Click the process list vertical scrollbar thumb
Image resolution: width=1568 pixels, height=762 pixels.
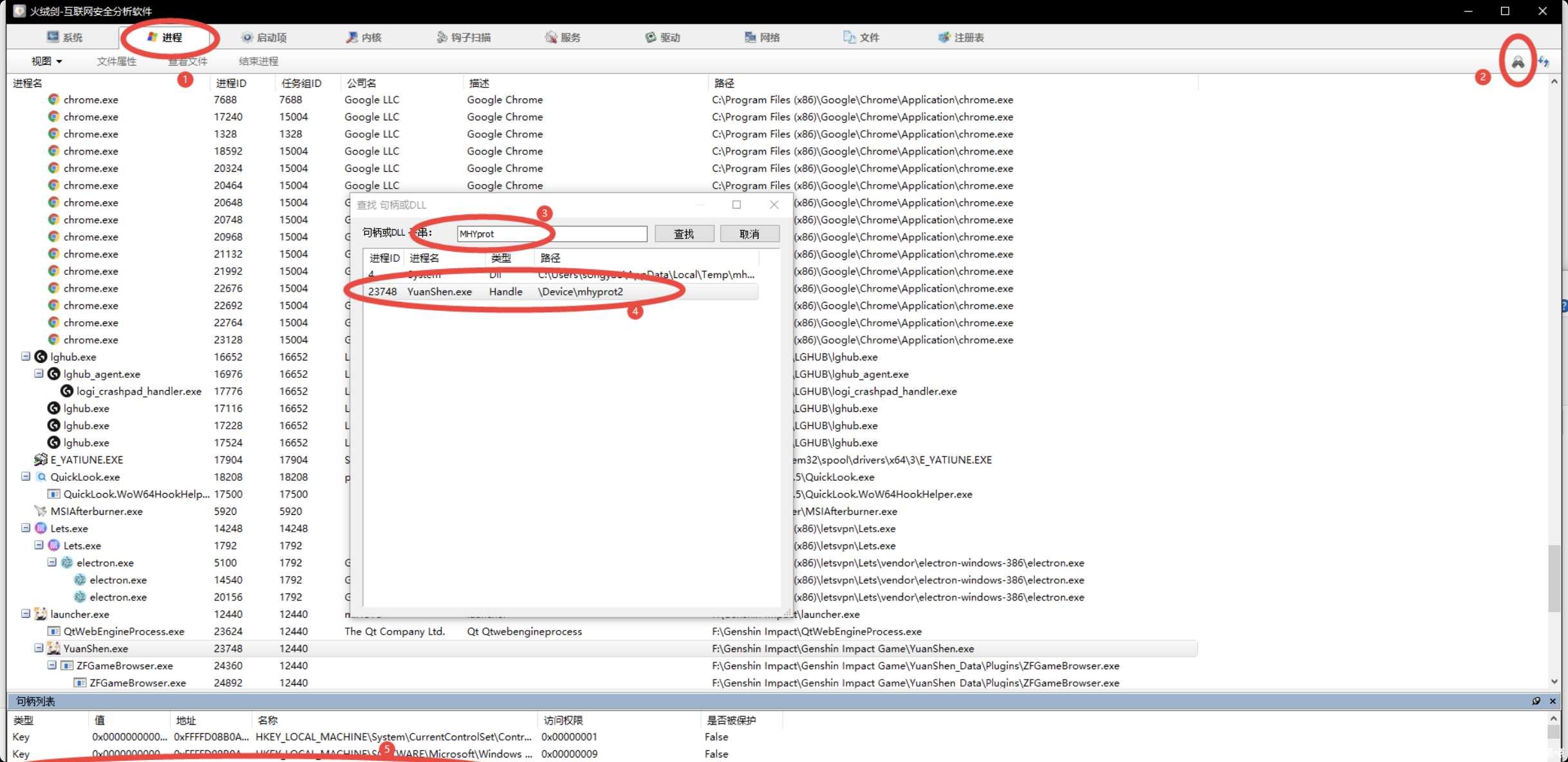point(1554,578)
